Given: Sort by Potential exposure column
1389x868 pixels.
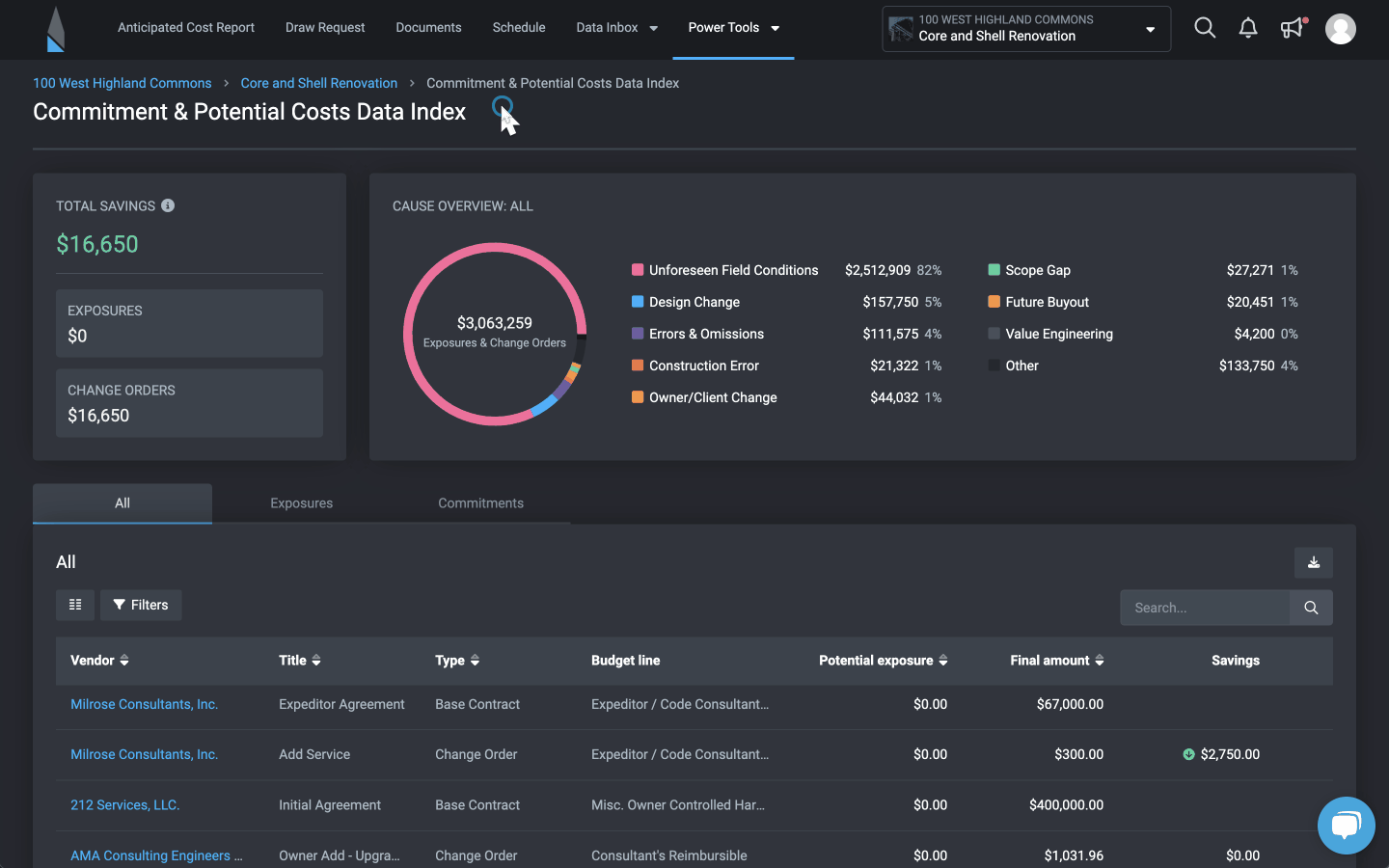Looking at the screenshot, I should [x=942, y=661].
